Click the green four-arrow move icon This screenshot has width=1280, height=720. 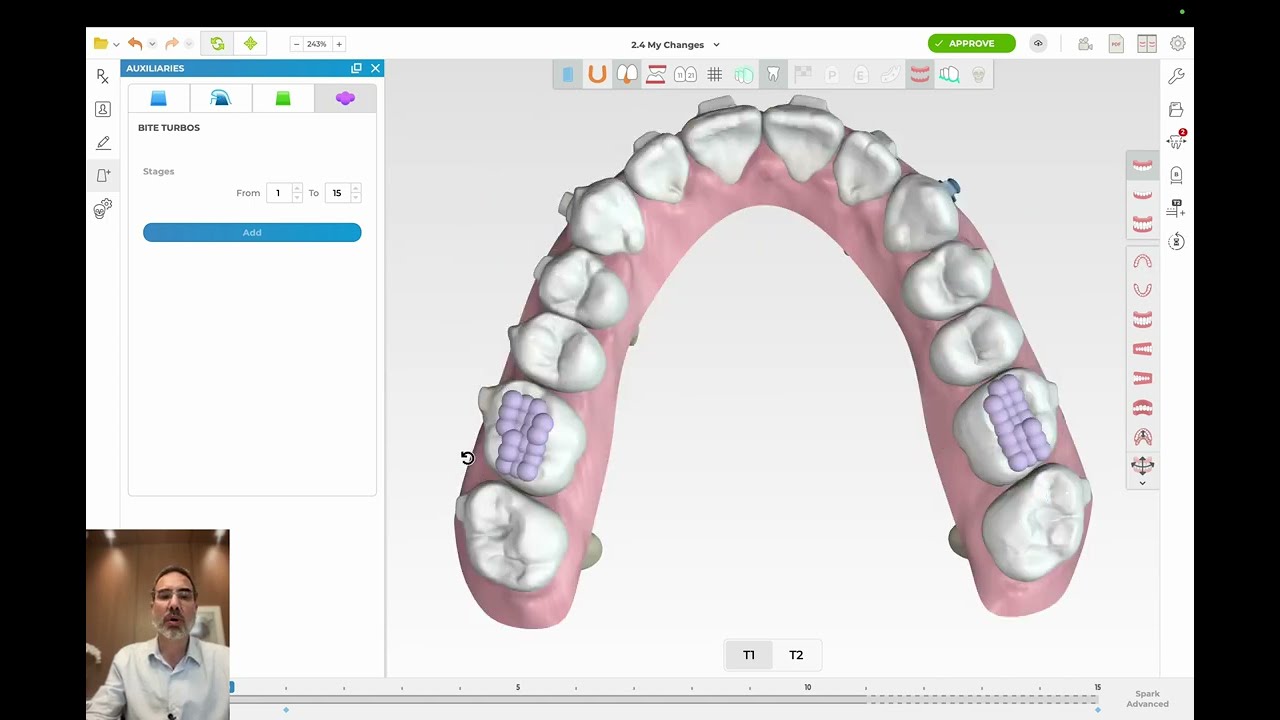point(250,44)
